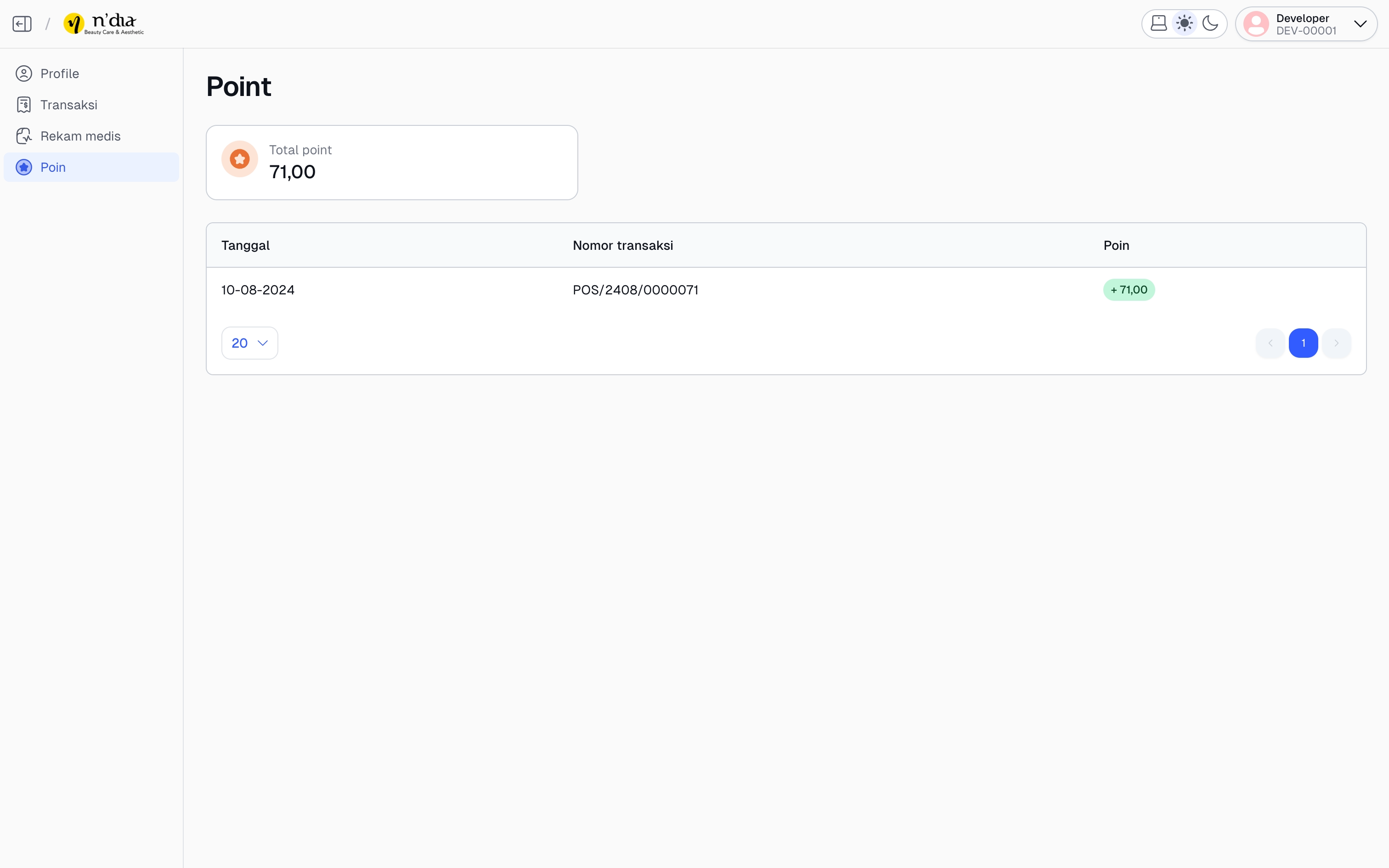This screenshot has width=1389, height=868.
Task: Select pagination page 1
Action: 1303,344
